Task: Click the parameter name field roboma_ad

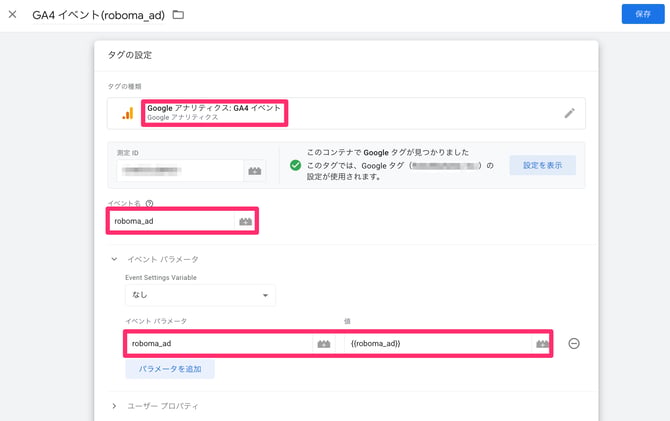Action: point(220,344)
